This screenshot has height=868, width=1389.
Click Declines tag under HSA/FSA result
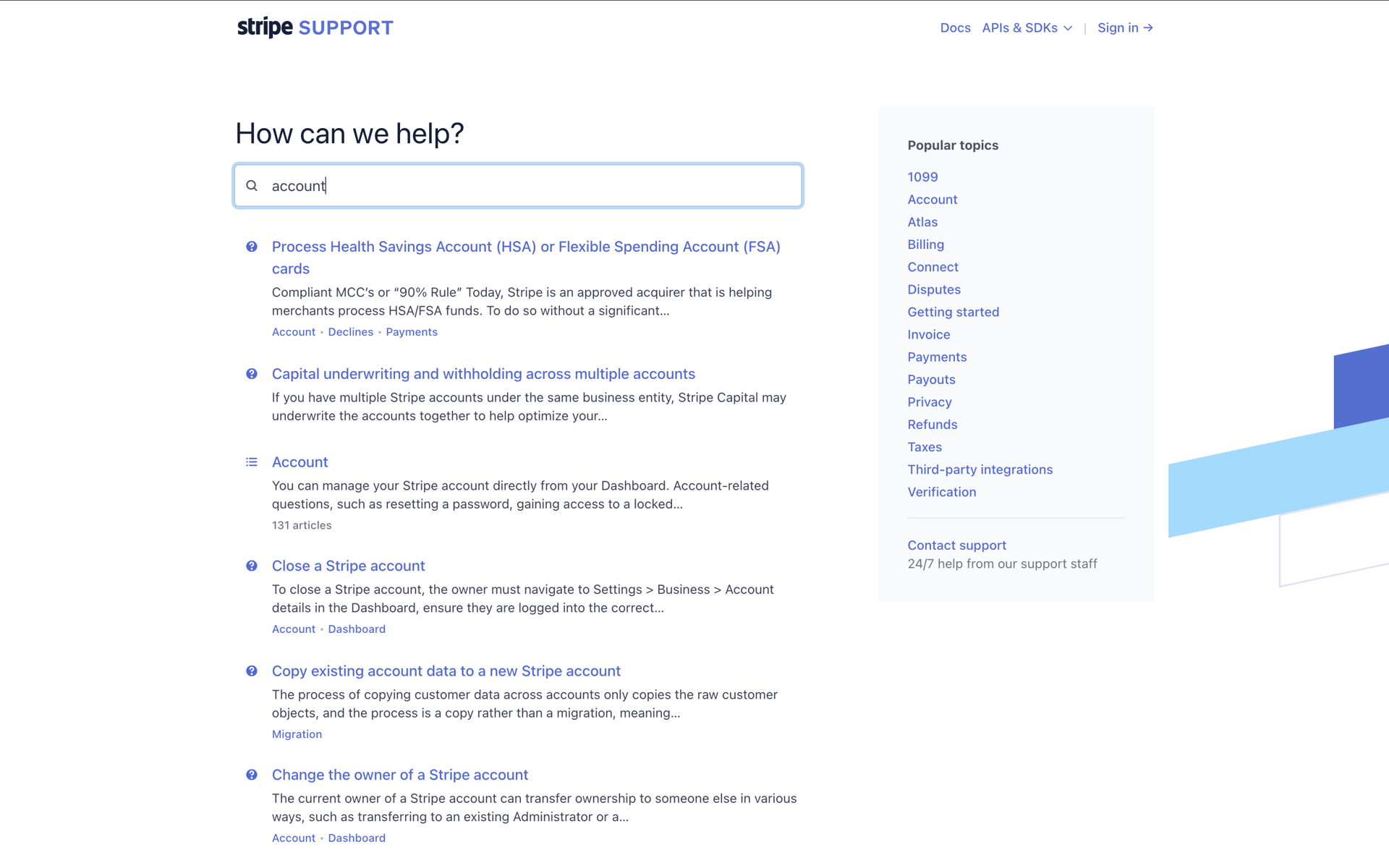(350, 332)
